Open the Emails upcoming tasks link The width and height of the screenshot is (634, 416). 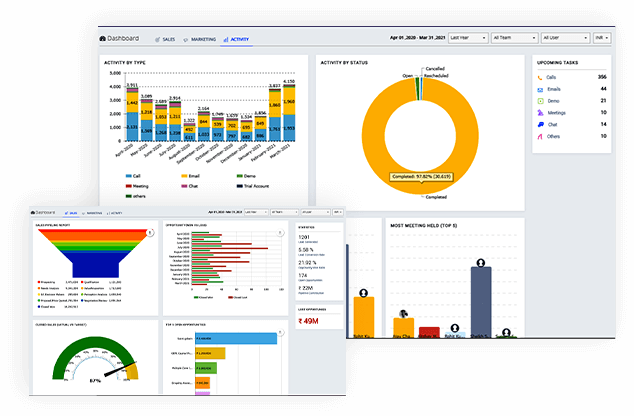click(x=554, y=89)
